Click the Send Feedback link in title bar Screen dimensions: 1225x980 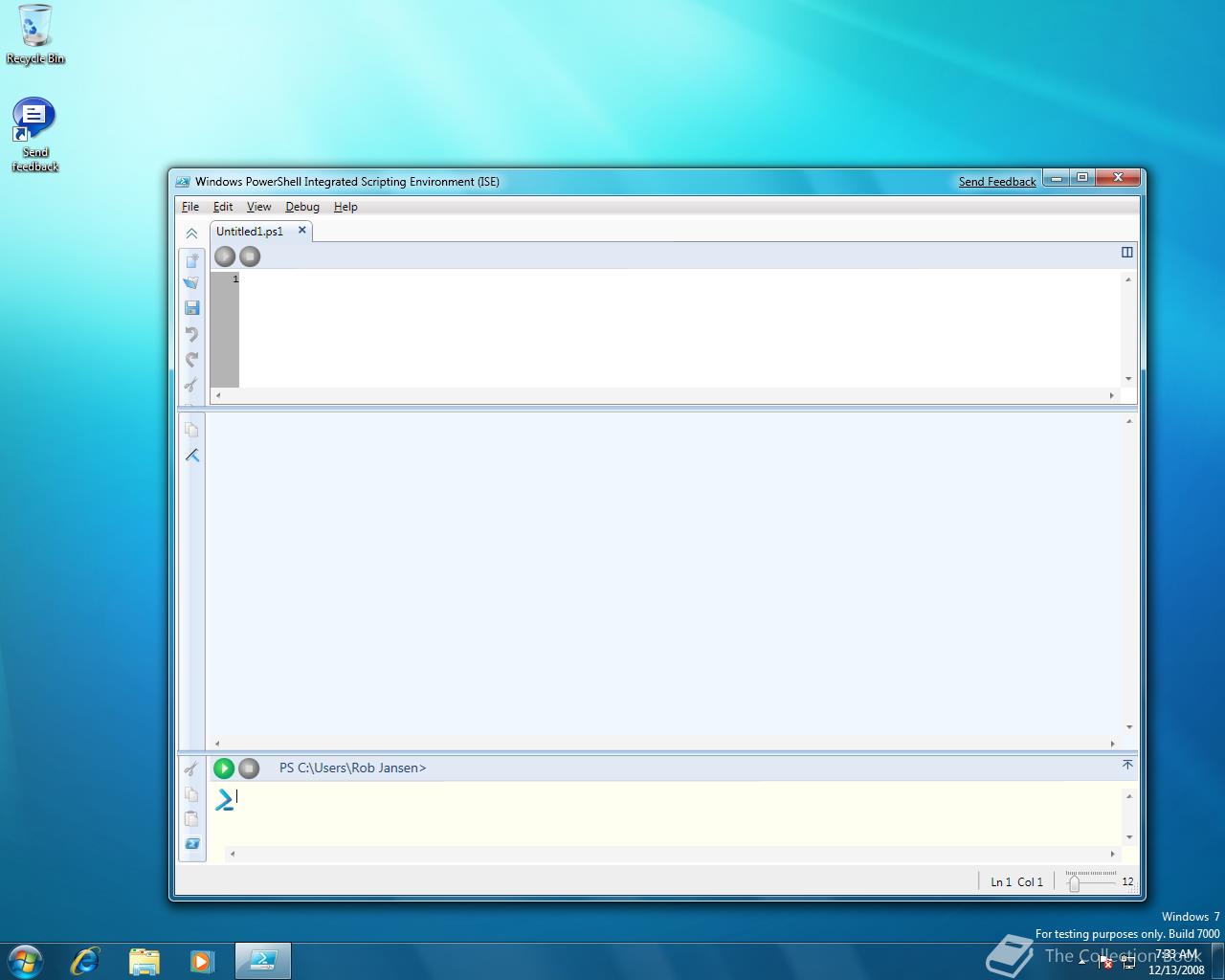[997, 182]
